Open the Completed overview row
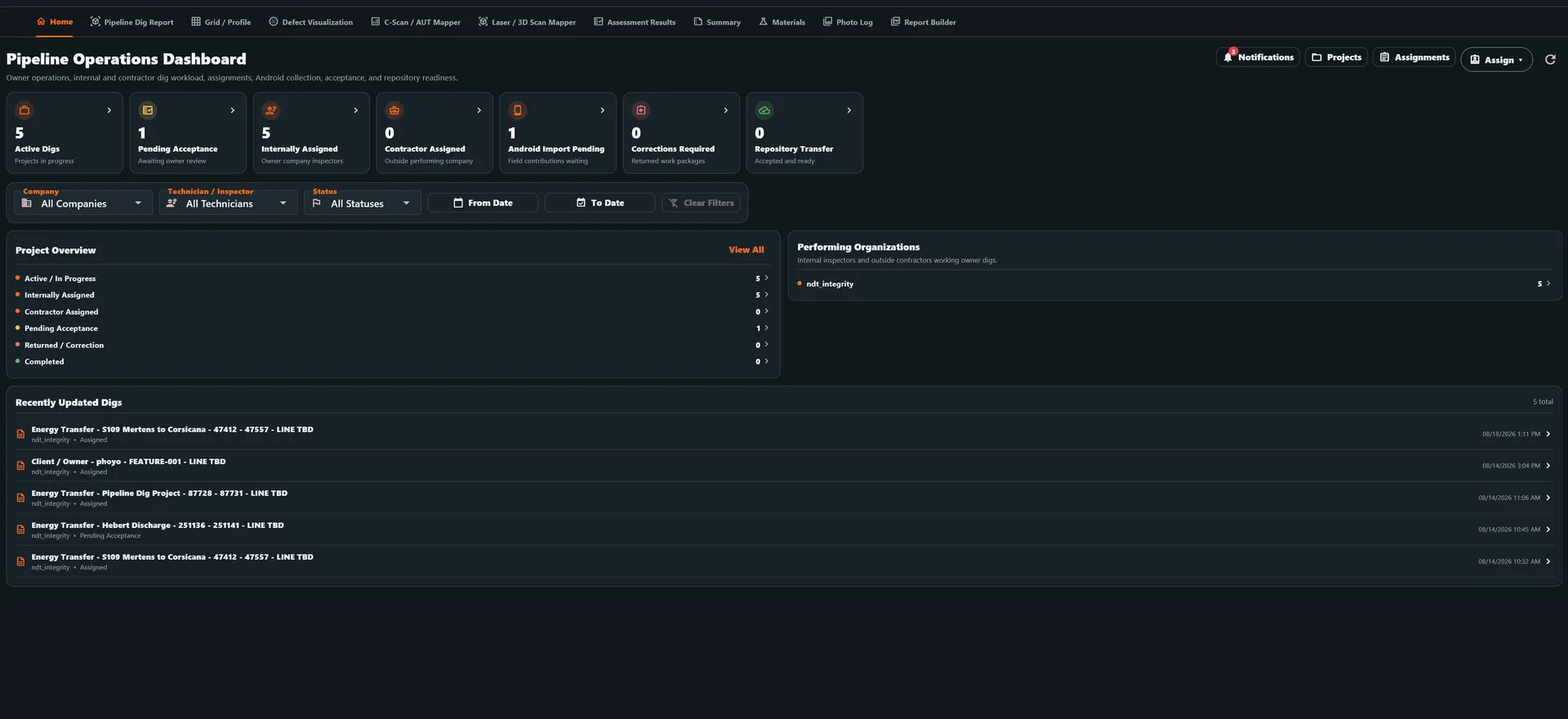Image resolution: width=1568 pixels, height=719 pixels. click(392, 362)
